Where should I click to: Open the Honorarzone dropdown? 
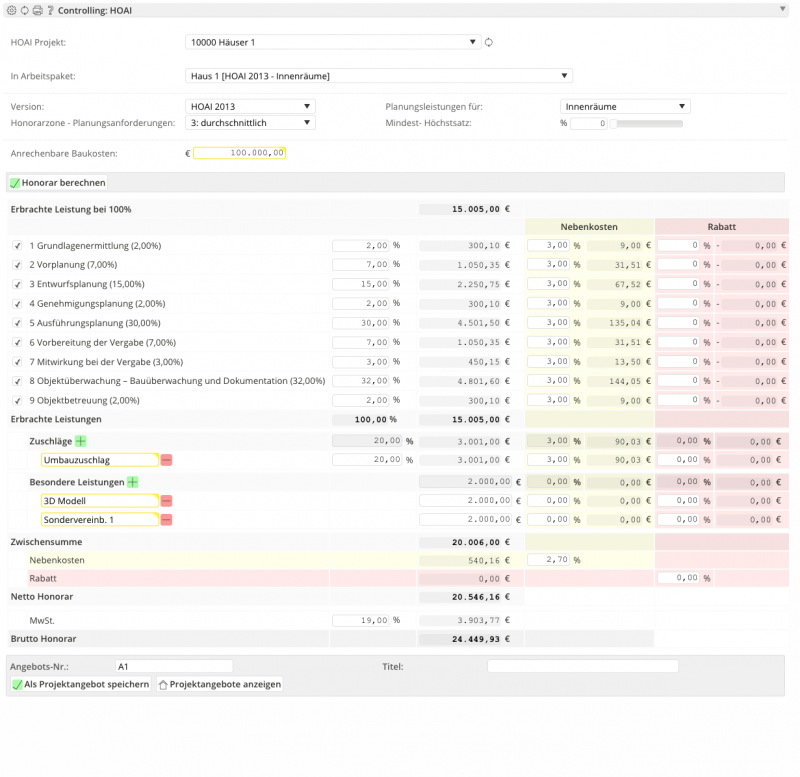[250, 123]
